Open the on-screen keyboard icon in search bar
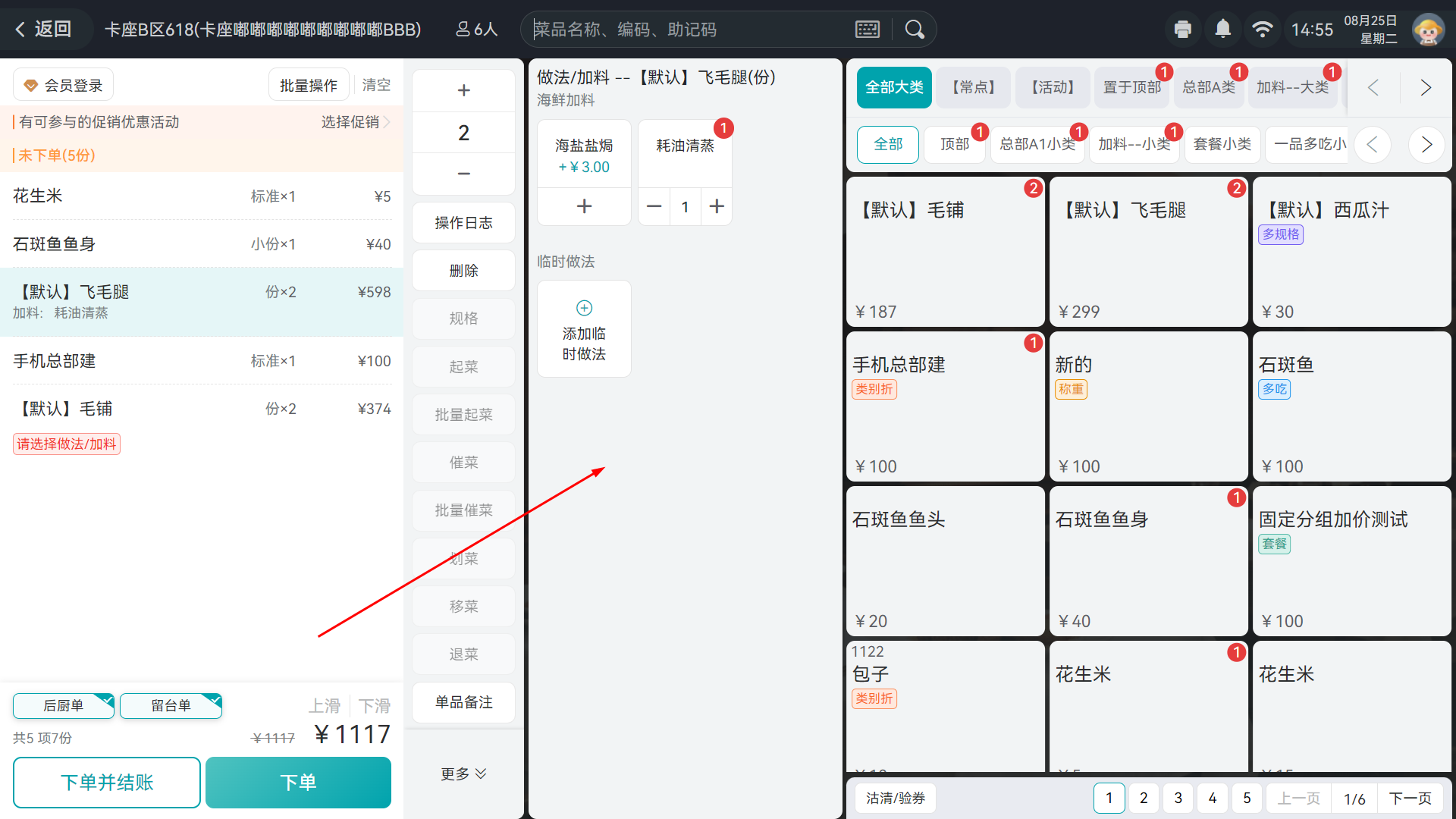 (x=867, y=30)
